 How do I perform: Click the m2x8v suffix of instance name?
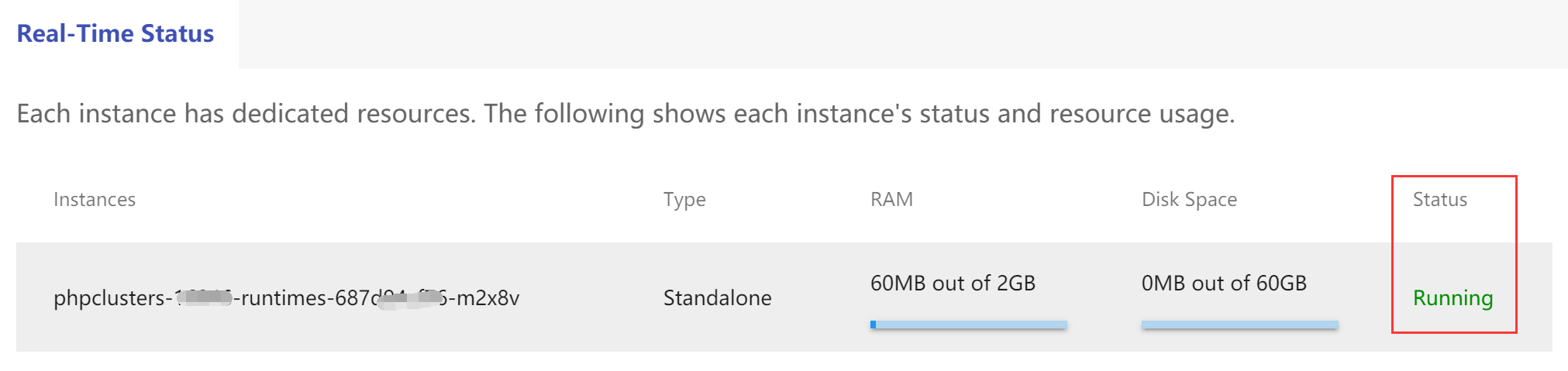488,298
